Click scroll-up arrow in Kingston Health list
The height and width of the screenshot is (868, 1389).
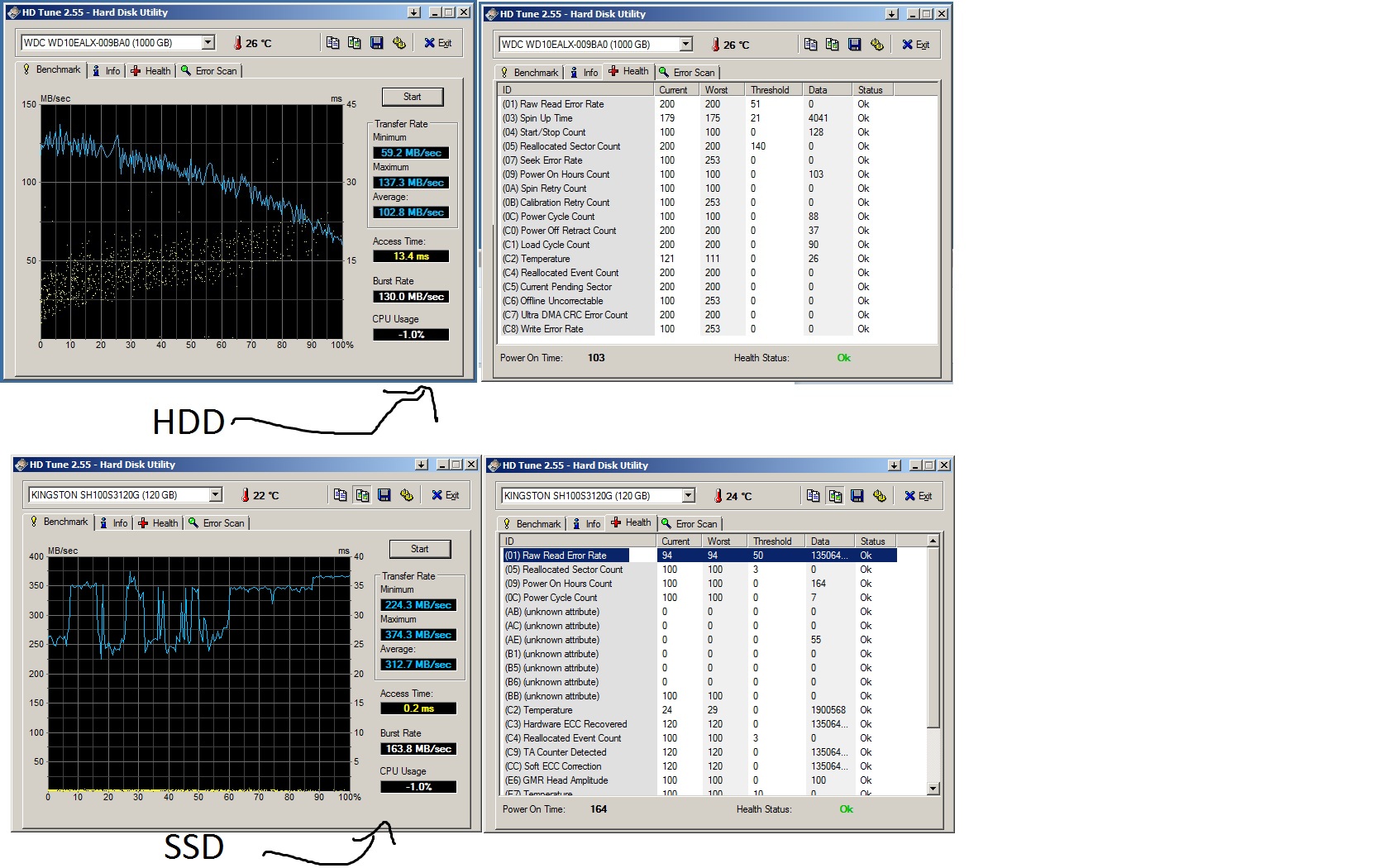tap(933, 541)
